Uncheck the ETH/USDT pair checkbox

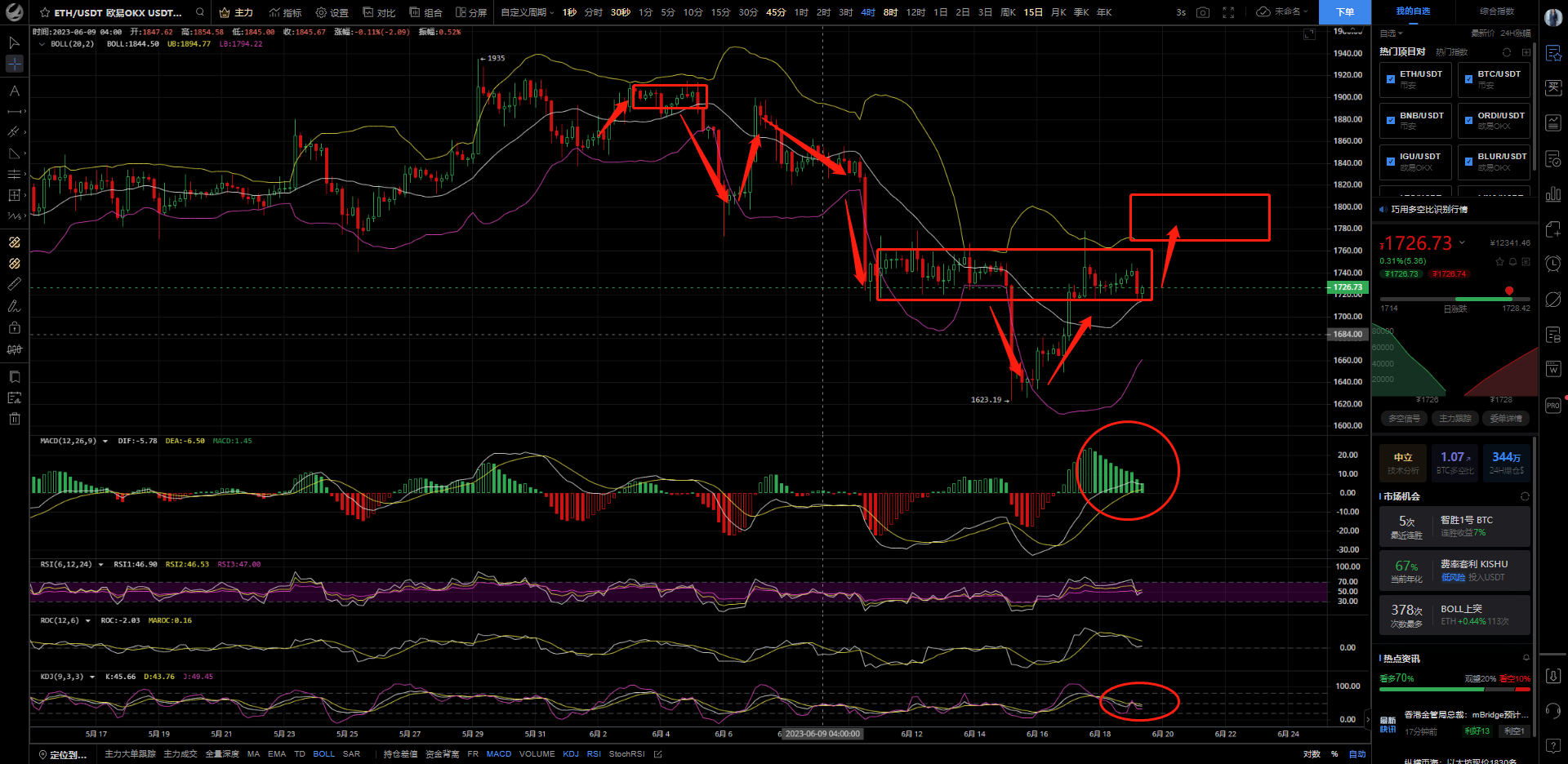(1390, 79)
